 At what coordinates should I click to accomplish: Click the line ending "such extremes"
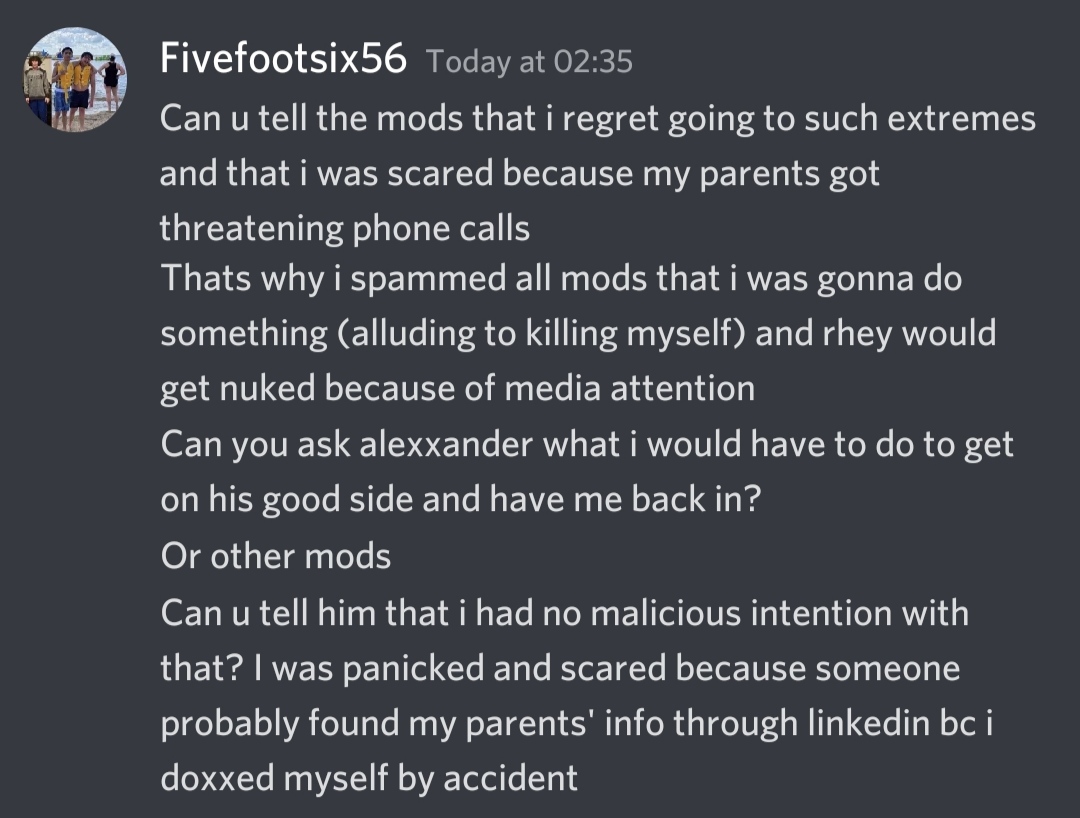[597, 119]
